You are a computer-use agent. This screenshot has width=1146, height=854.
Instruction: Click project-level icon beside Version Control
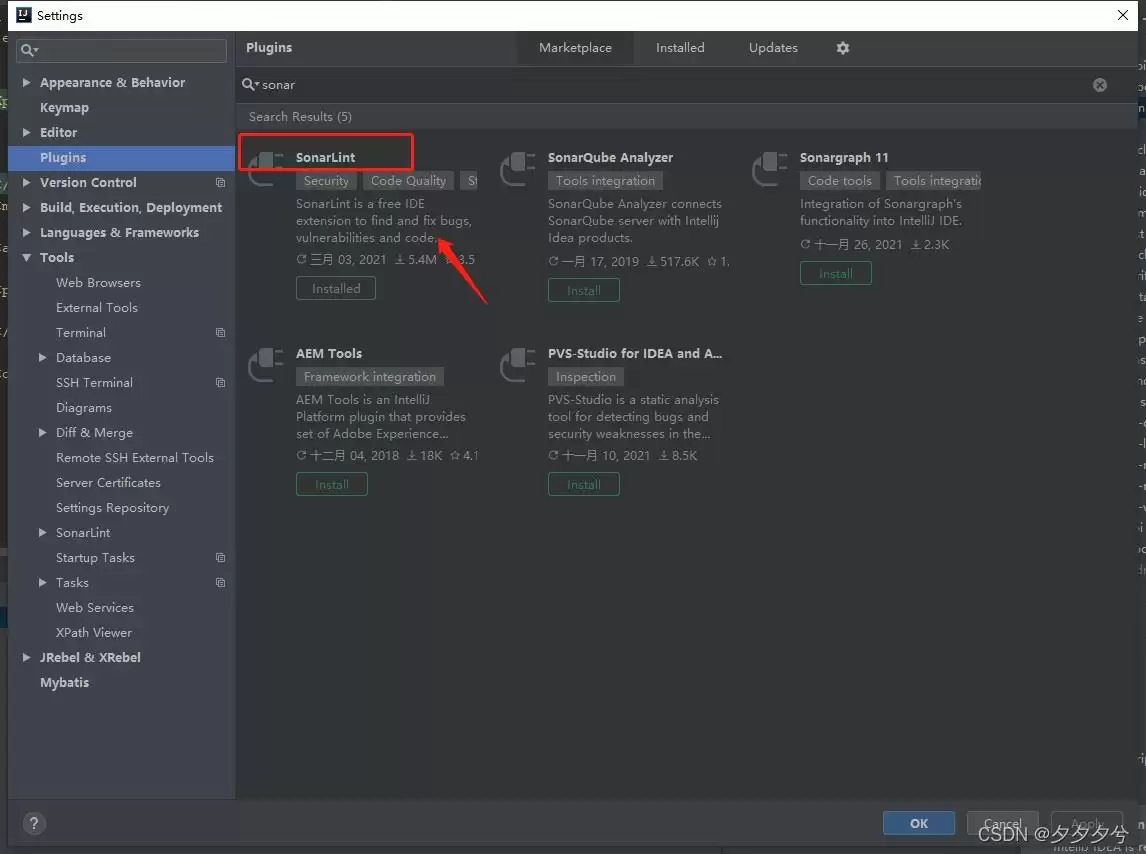221,183
